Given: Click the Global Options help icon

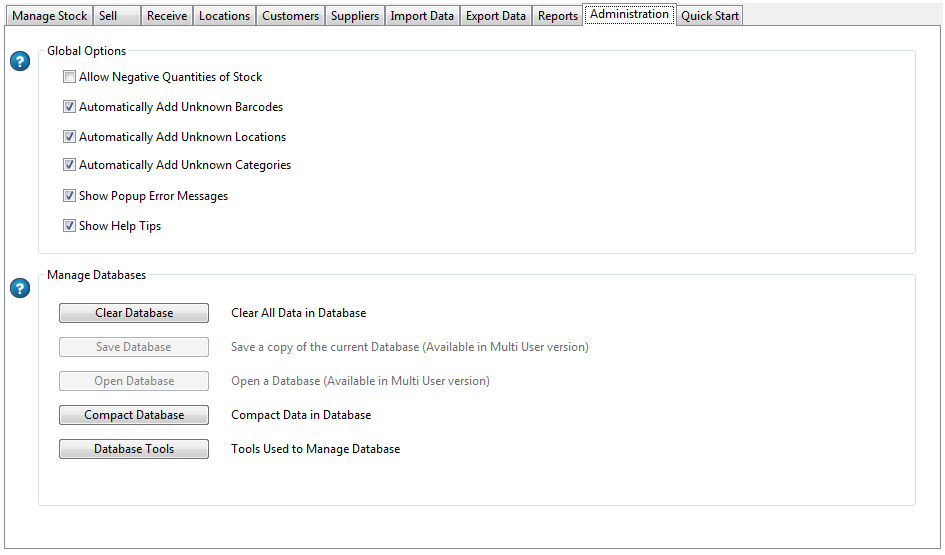Looking at the screenshot, I should pyautogui.click(x=20, y=62).
